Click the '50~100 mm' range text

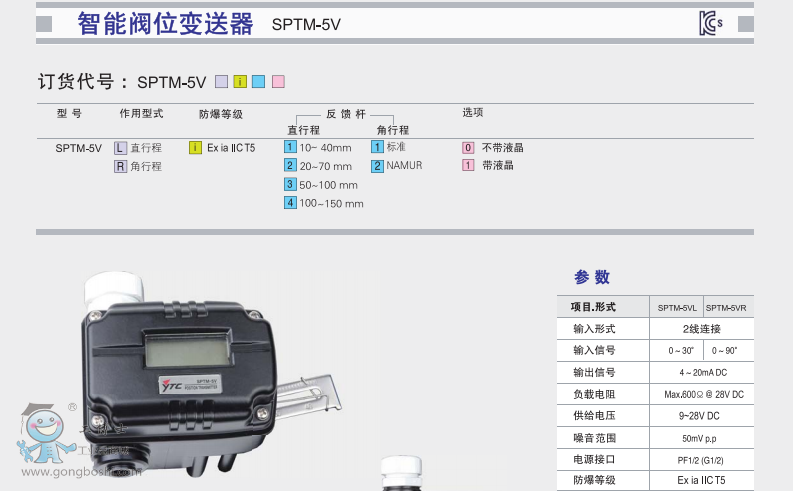pos(328,185)
